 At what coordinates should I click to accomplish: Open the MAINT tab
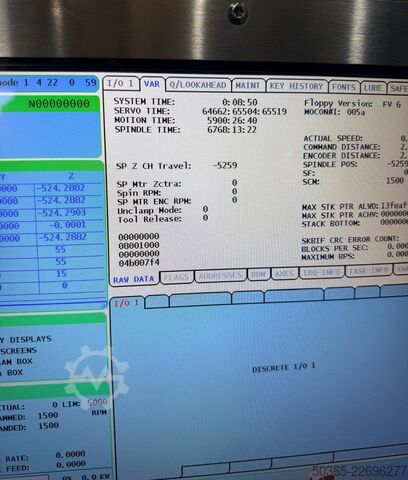tap(248, 86)
